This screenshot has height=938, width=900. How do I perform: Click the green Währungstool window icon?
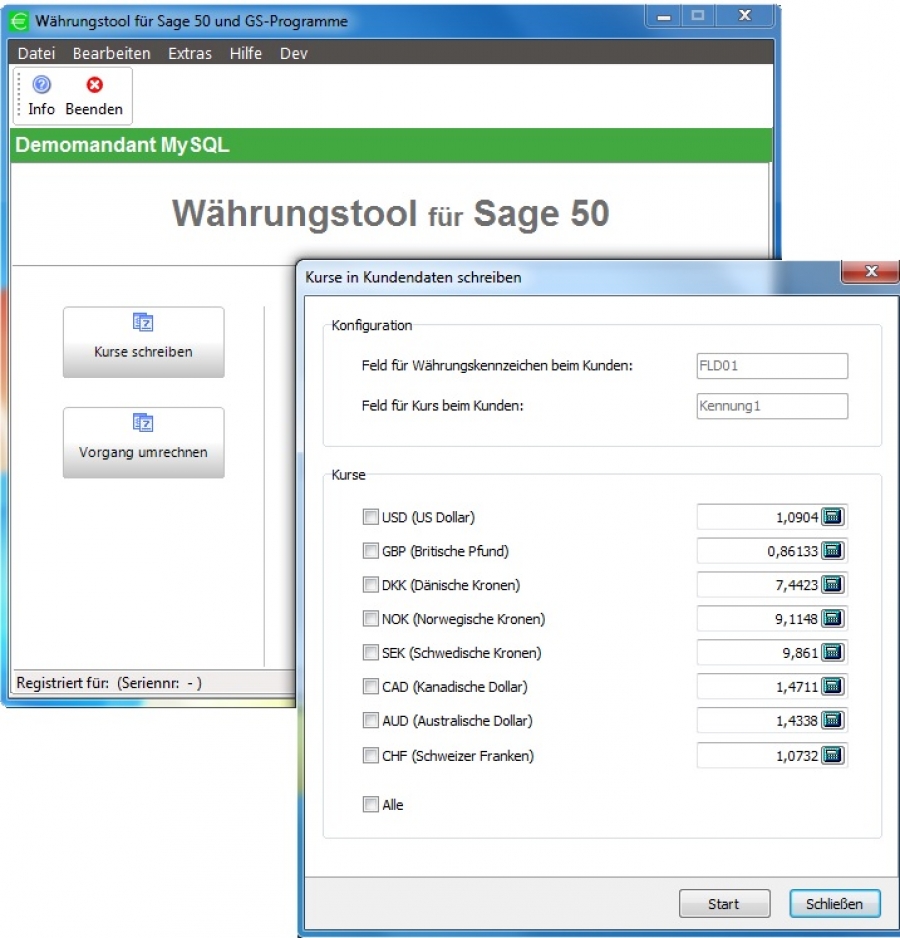pos(20,20)
